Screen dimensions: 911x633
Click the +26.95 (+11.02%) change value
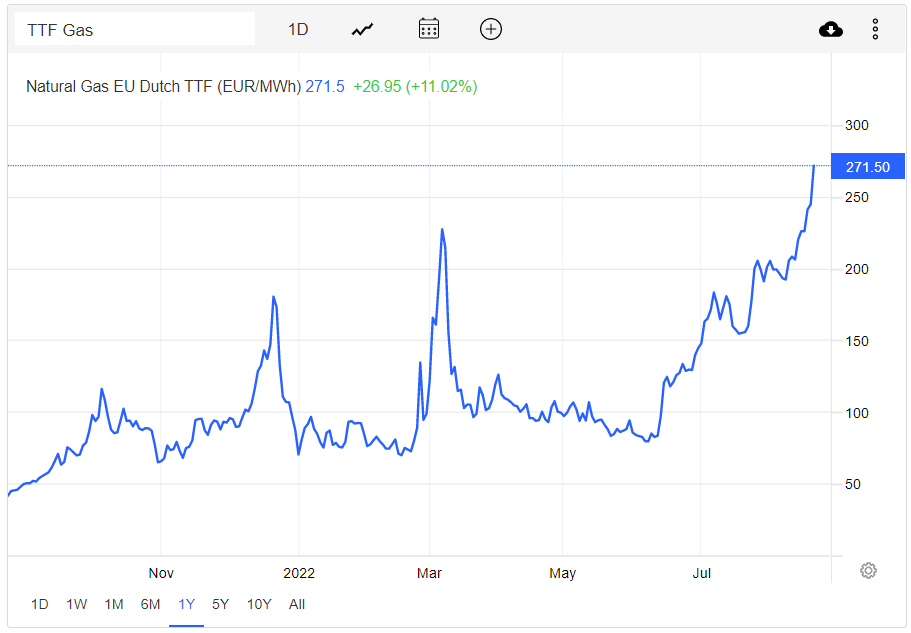(415, 87)
